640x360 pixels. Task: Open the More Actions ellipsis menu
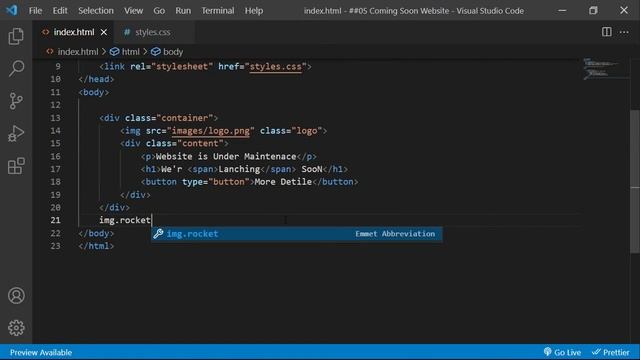tap(624, 32)
